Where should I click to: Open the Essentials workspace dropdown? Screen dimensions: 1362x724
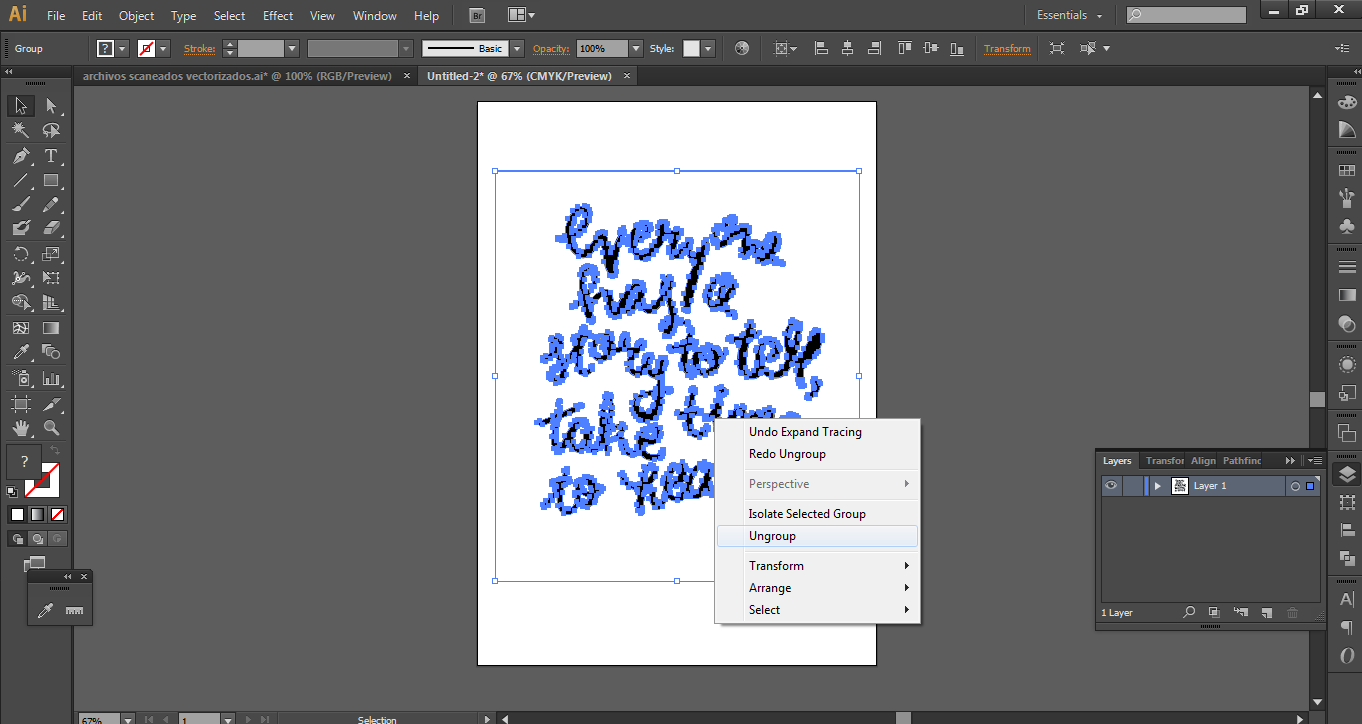(x=1069, y=16)
